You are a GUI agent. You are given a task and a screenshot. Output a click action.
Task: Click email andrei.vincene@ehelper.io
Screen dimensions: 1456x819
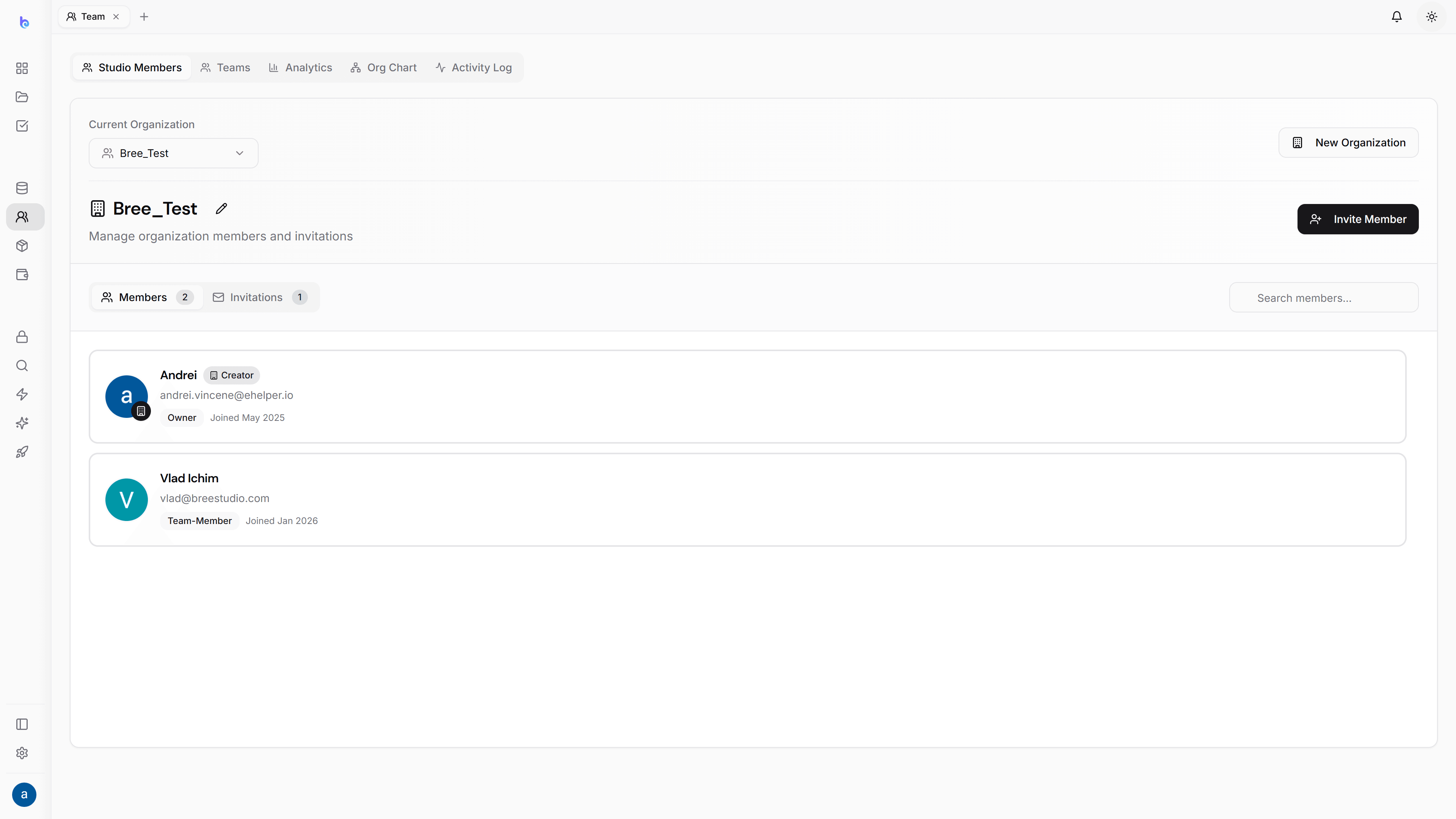coord(227,395)
